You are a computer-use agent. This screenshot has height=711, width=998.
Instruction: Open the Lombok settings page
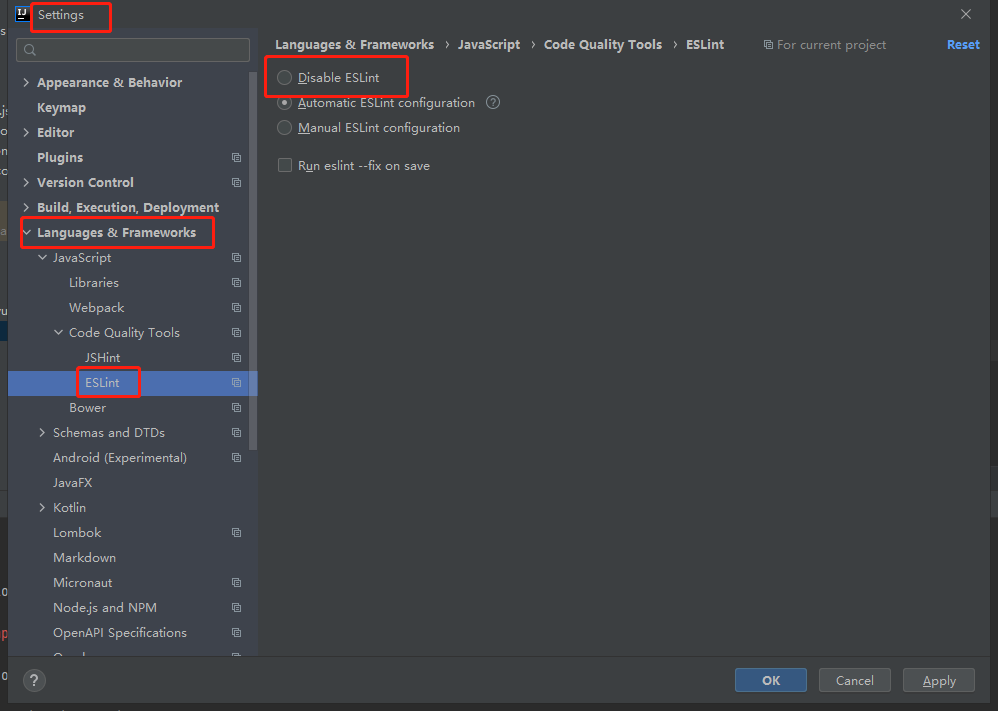[77, 533]
